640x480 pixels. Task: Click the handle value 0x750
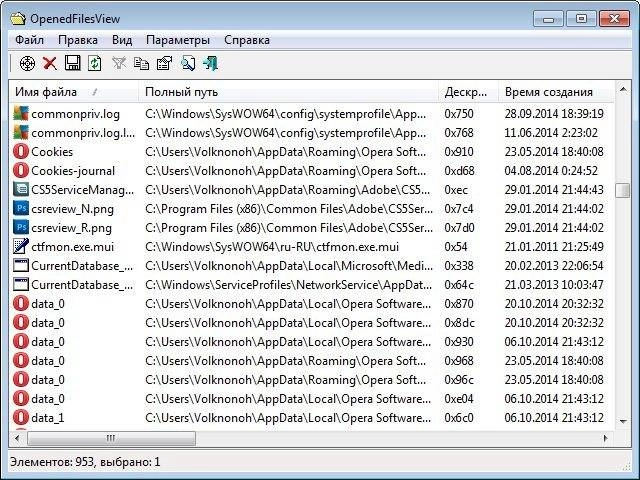pos(459,113)
